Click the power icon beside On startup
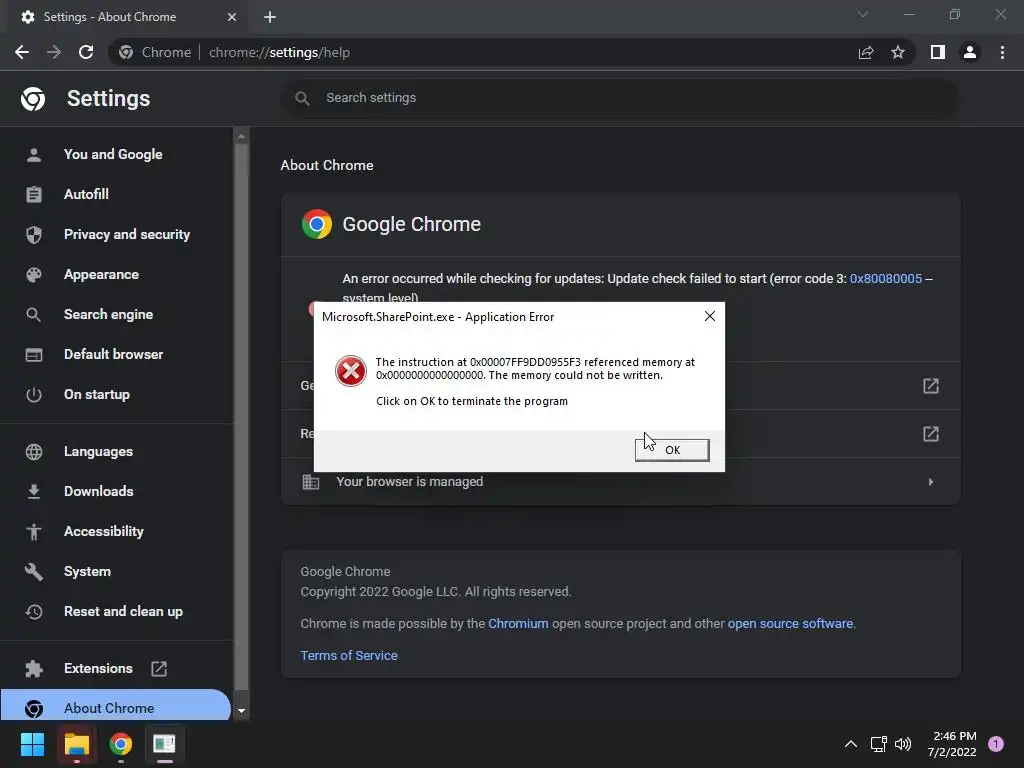 [34, 394]
